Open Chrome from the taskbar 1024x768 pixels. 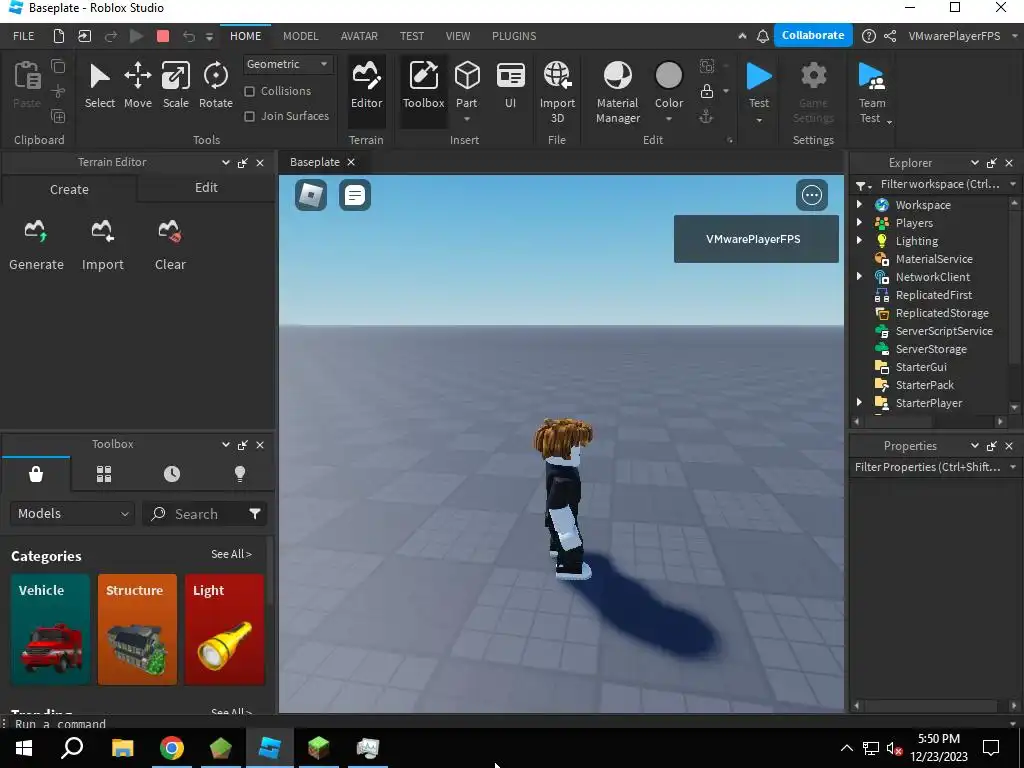[172, 748]
